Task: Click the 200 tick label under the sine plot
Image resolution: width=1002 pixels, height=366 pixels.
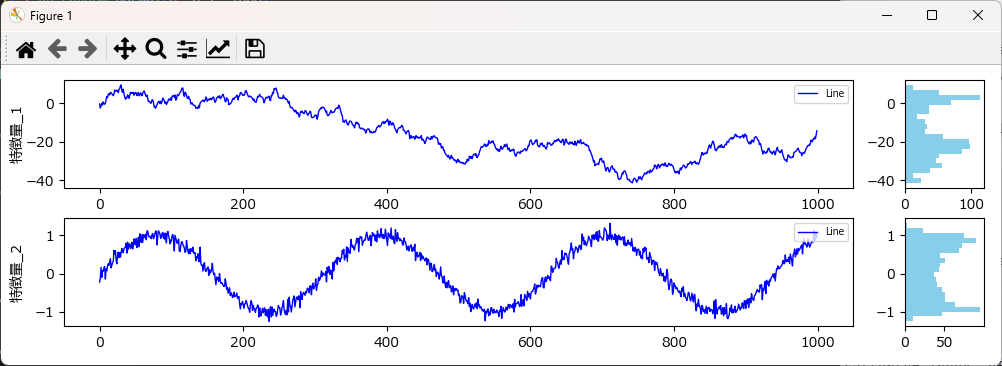Action: tap(243, 343)
